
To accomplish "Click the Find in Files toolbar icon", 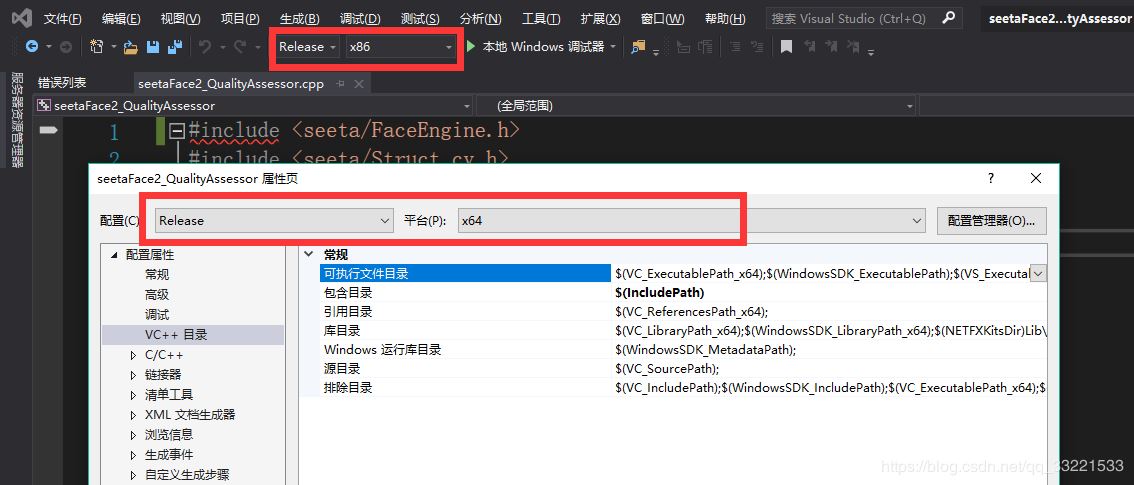I will coord(638,47).
